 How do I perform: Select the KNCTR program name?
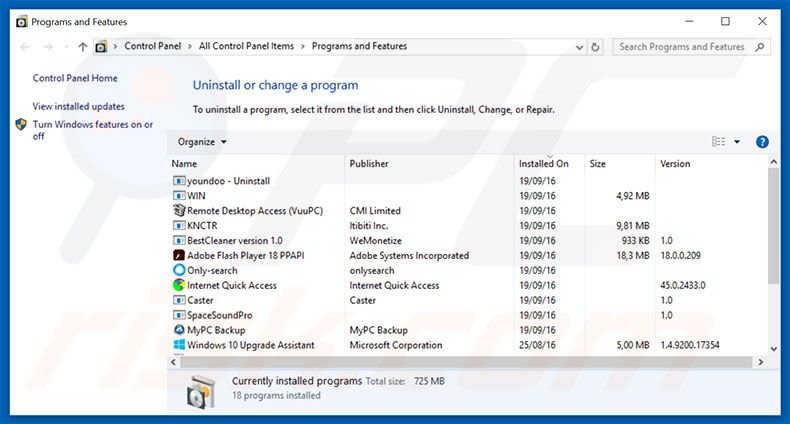pyautogui.click(x=202, y=226)
